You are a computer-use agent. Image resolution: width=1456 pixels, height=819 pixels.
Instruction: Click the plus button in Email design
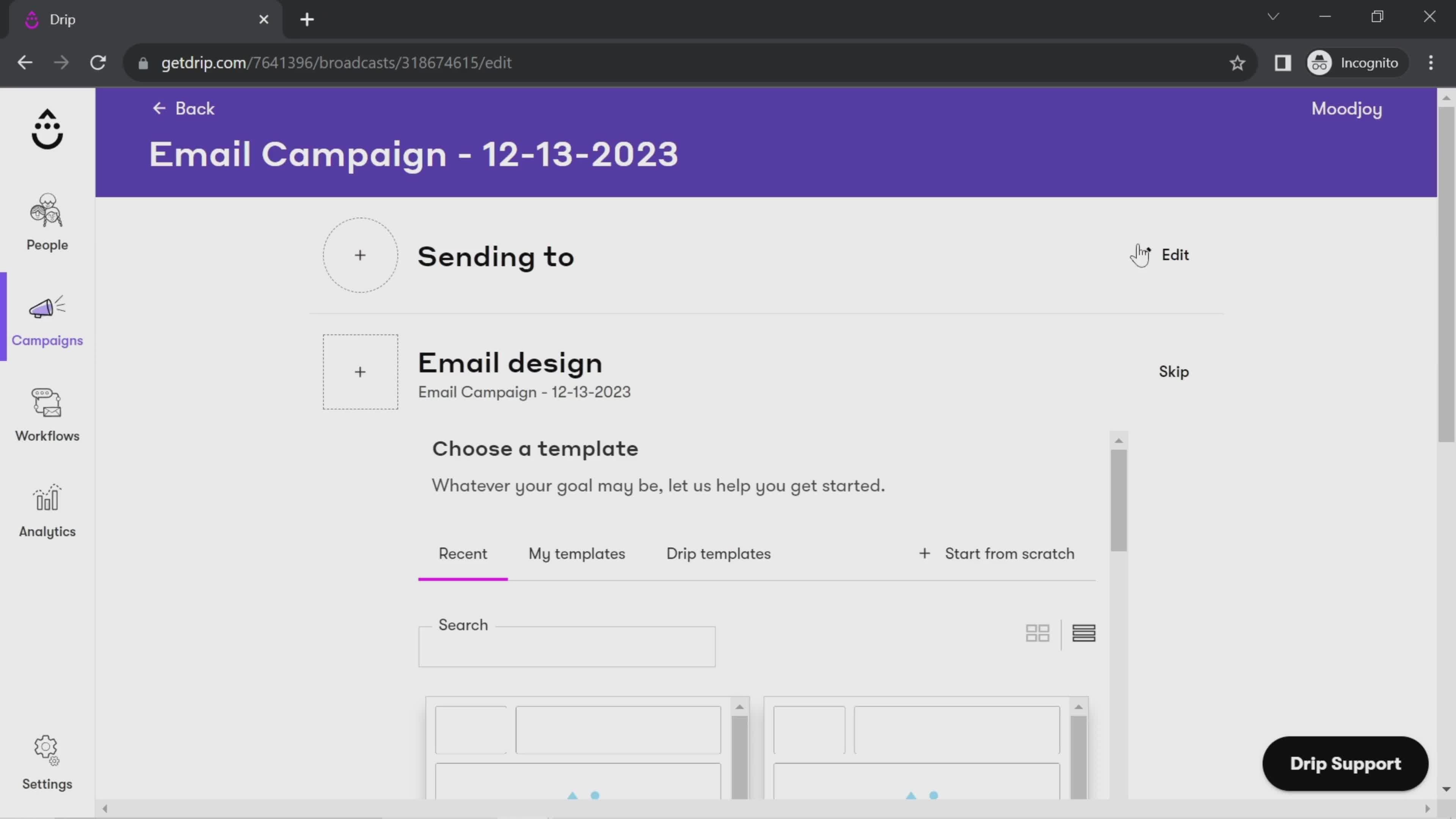coord(360,371)
